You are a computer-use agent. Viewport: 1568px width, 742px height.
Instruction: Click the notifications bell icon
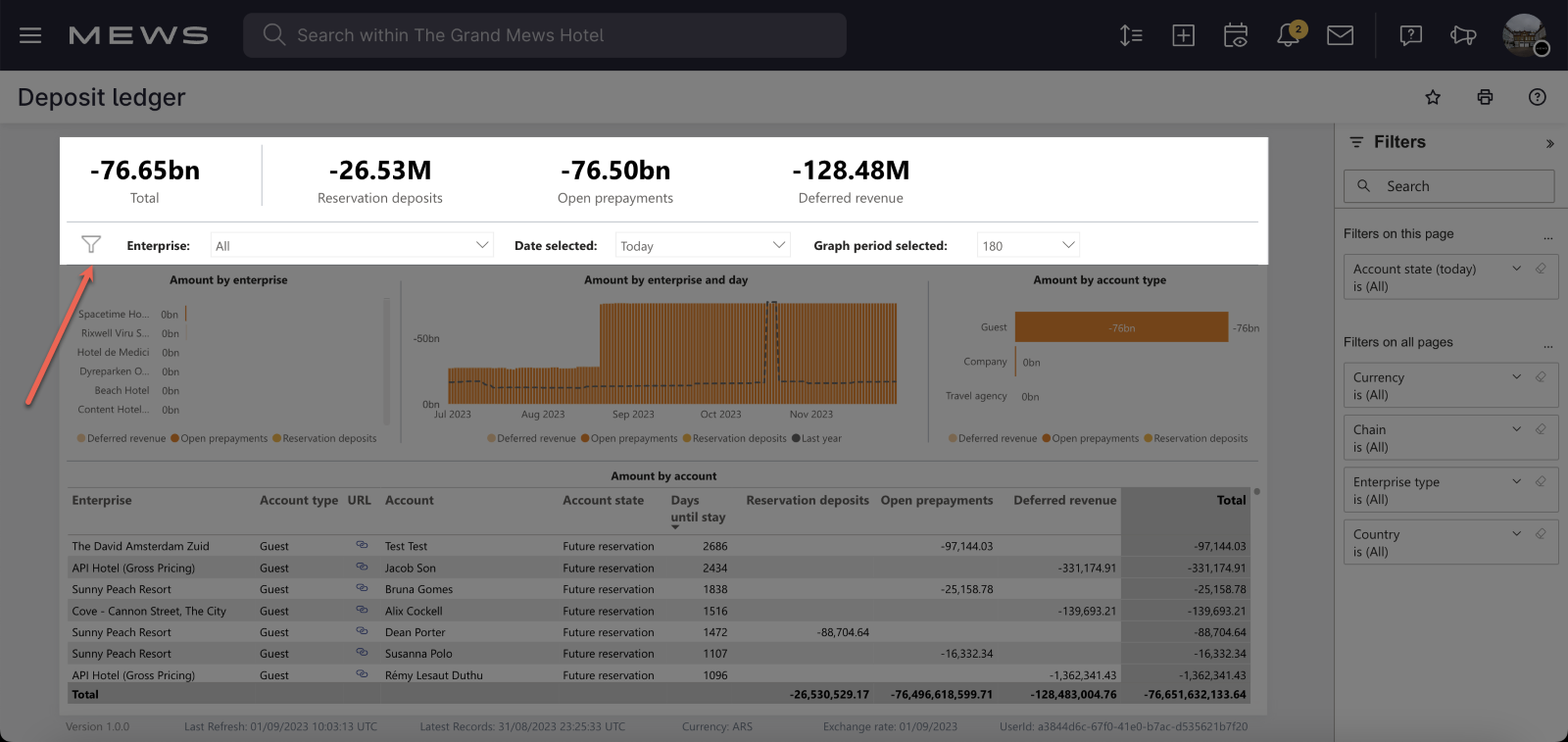click(x=1289, y=35)
